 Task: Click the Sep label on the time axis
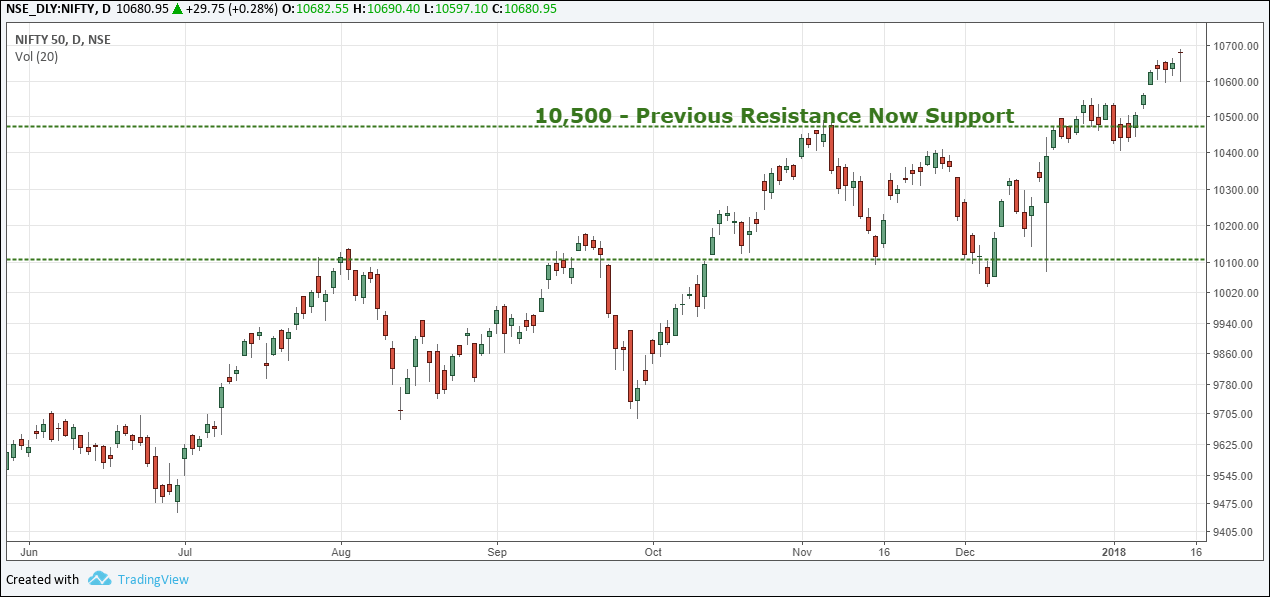tap(498, 551)
